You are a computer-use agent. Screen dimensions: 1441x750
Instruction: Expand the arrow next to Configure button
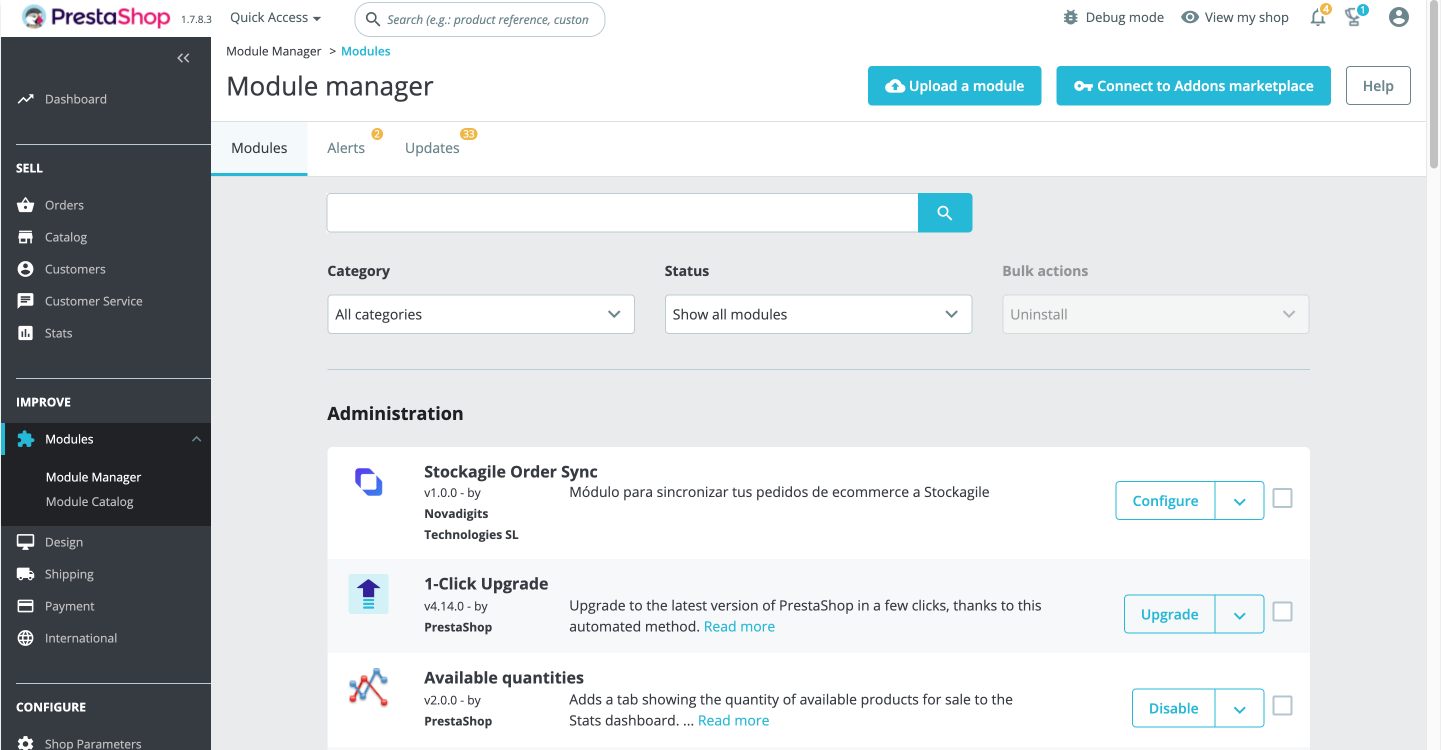click(1239, 501)
